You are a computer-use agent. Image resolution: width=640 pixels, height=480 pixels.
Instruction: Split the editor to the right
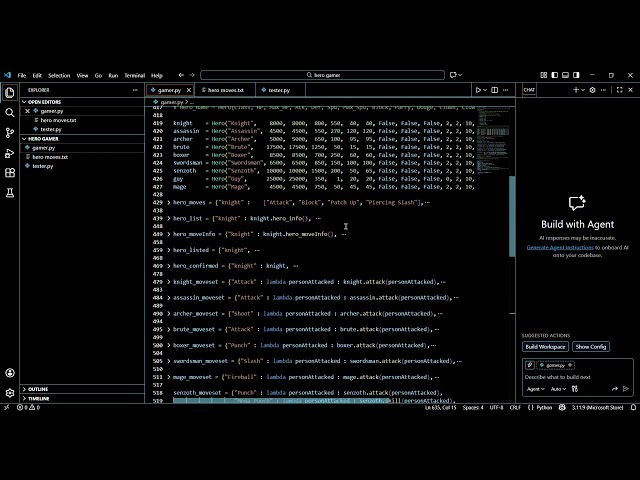pos(494,90)
